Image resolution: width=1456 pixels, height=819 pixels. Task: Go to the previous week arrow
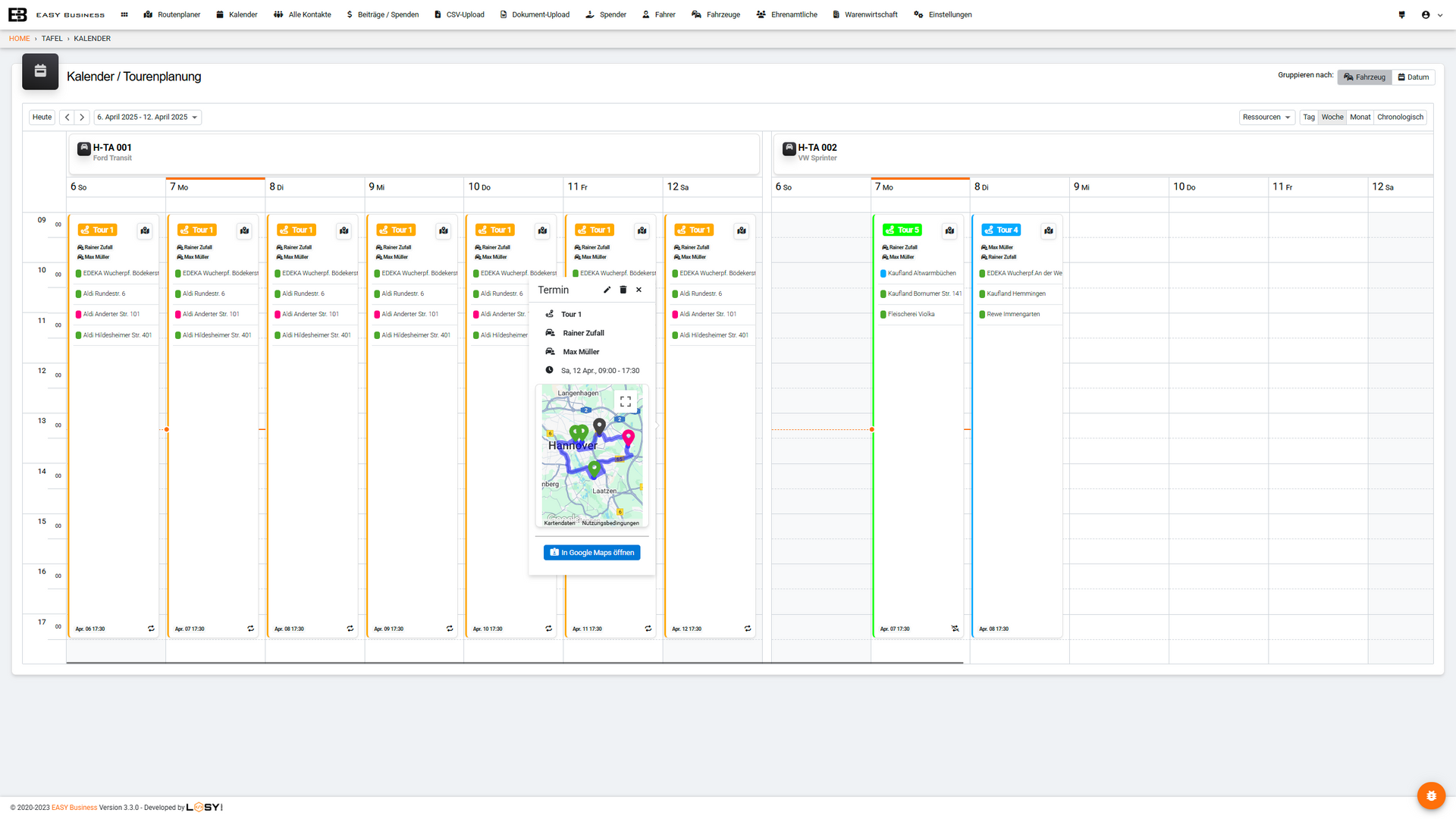click(67, 118)
